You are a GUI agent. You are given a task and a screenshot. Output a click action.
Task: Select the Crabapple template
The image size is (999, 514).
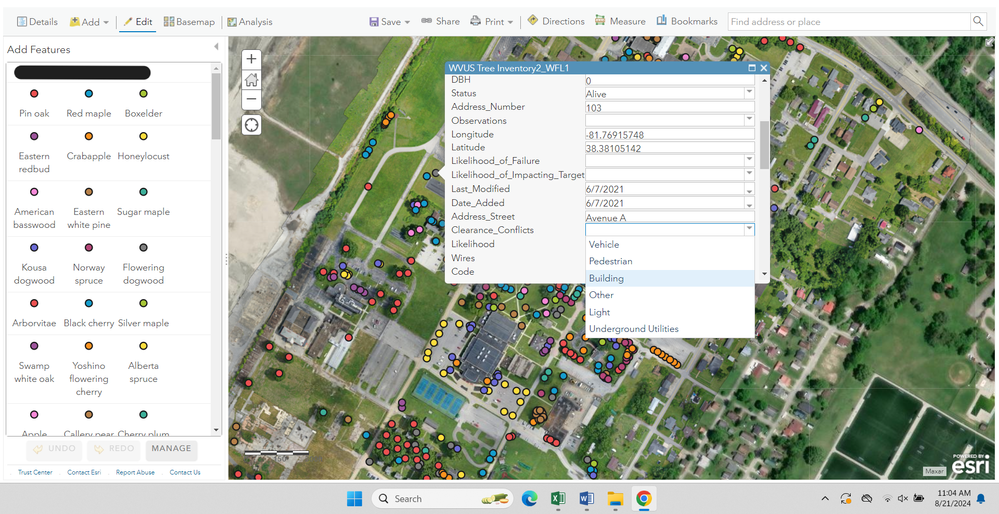pos(89,146)
